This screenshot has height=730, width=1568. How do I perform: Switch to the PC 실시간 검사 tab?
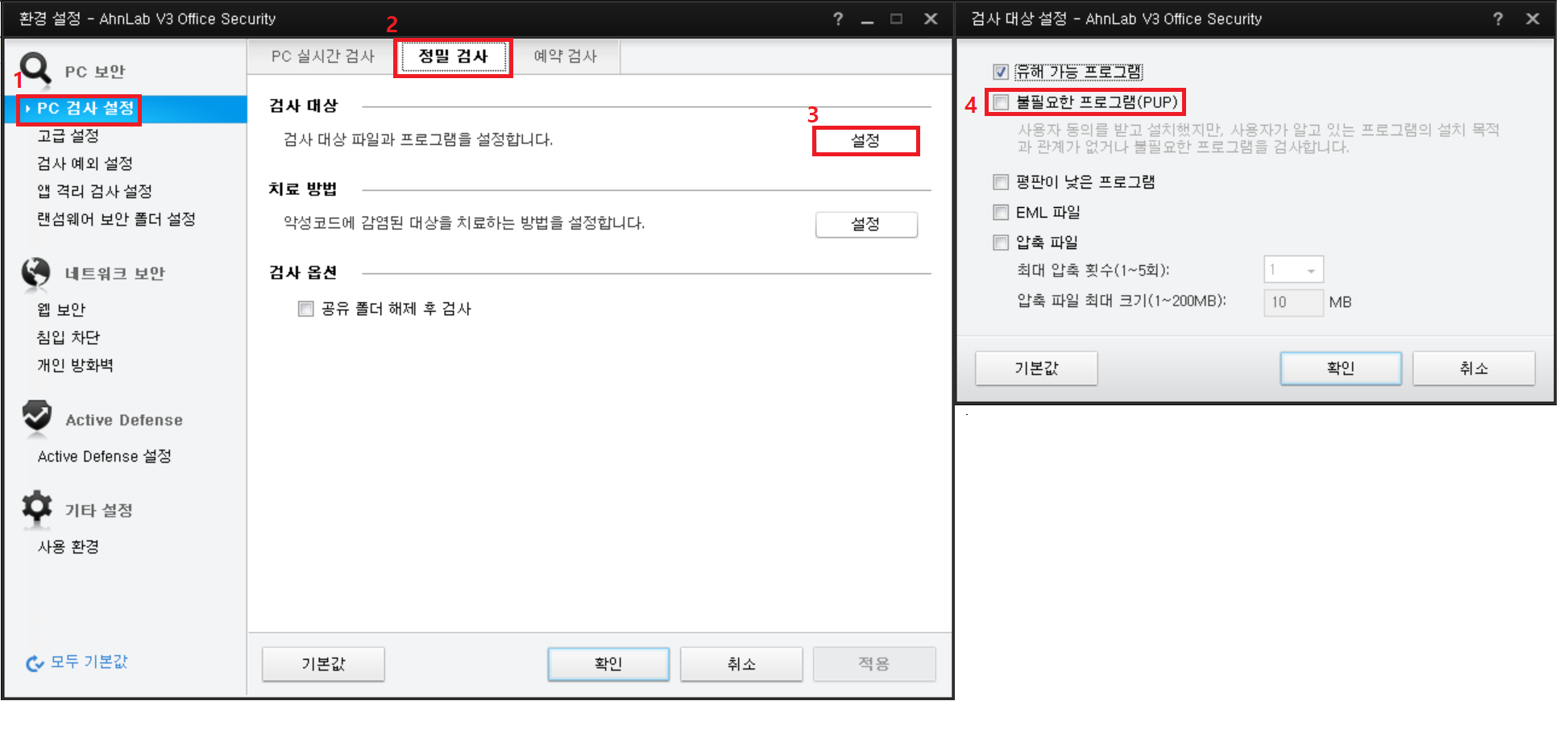click(323, 56)
